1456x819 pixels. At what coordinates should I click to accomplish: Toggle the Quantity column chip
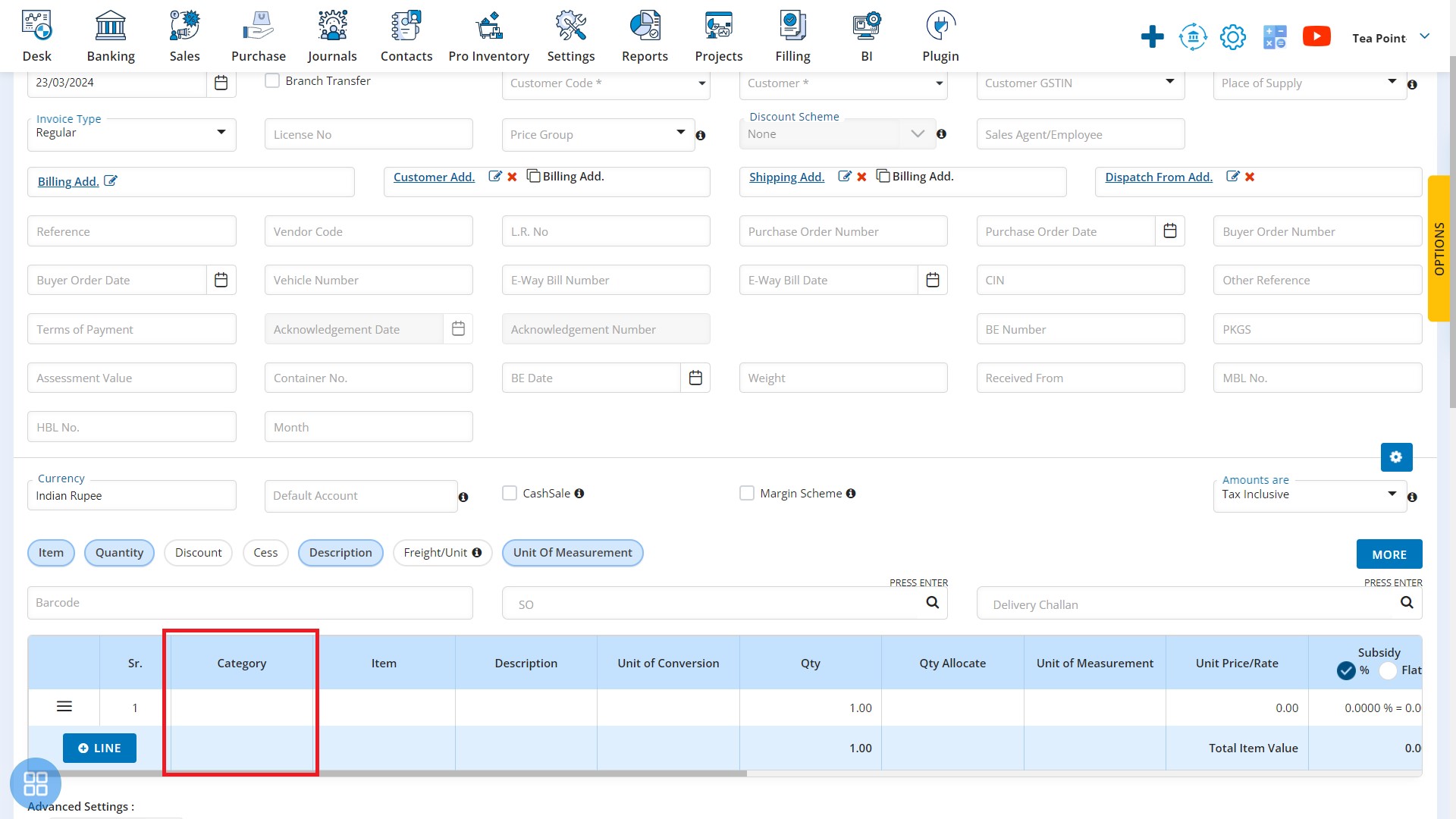point(119,553)
